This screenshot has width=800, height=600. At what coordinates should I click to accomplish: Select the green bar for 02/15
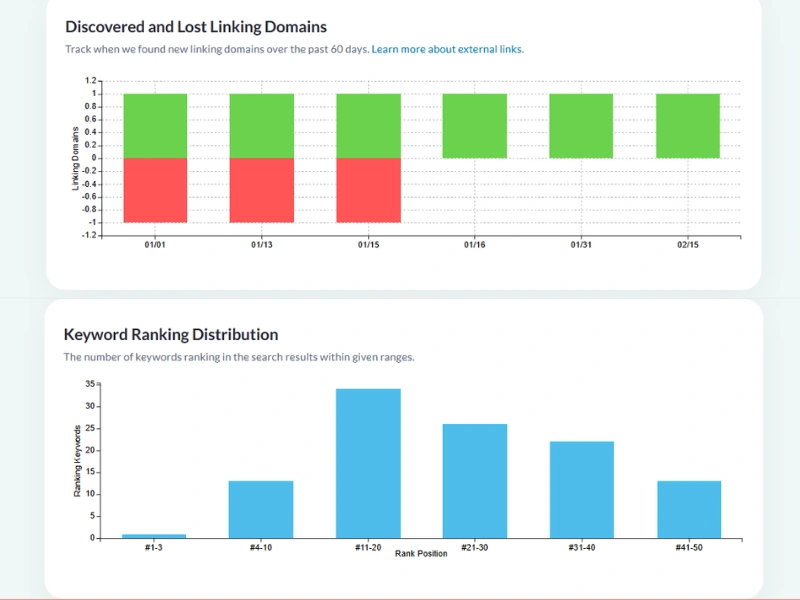coord(688,126)
